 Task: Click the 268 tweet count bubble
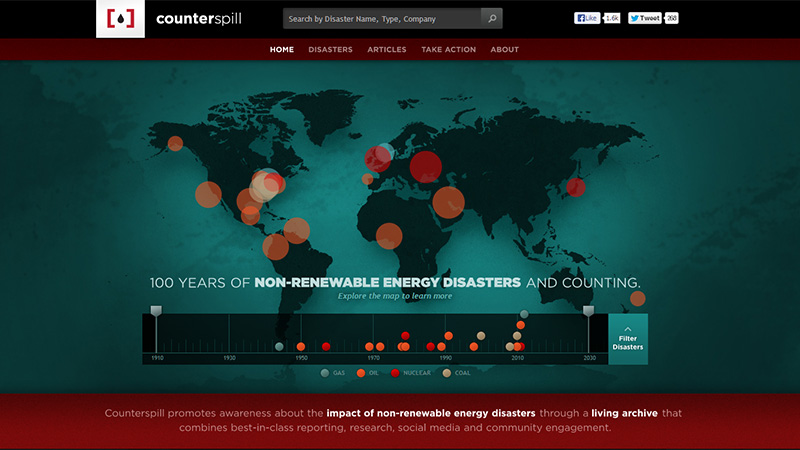[671, 18]
